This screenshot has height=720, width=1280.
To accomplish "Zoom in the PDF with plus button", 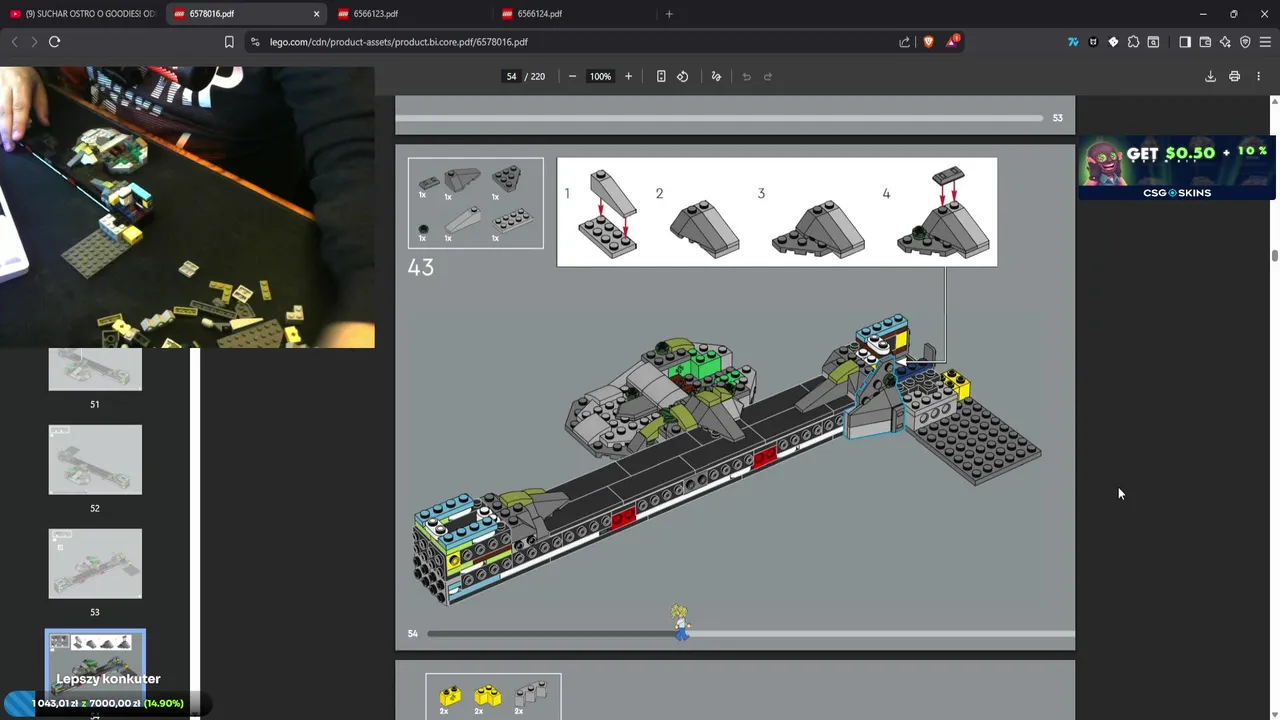I will tap(628, 76).
